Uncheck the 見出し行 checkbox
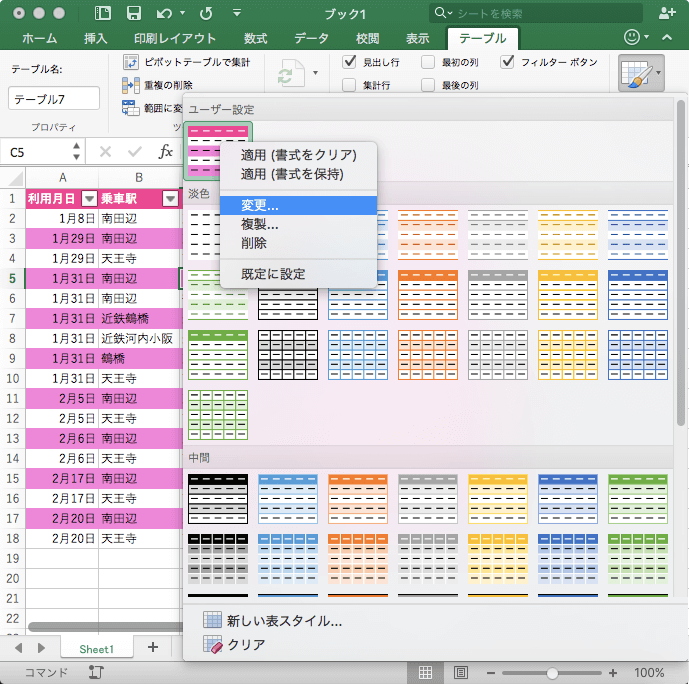The image size is (689, 684). (349, 62)
